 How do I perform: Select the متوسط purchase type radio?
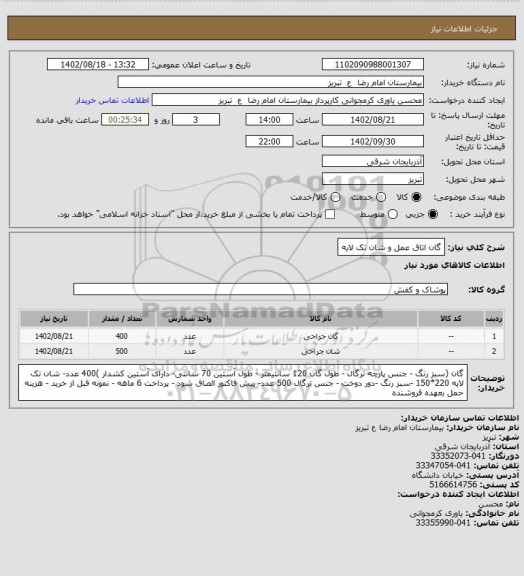pyautogui.click(x=392, y=214)
